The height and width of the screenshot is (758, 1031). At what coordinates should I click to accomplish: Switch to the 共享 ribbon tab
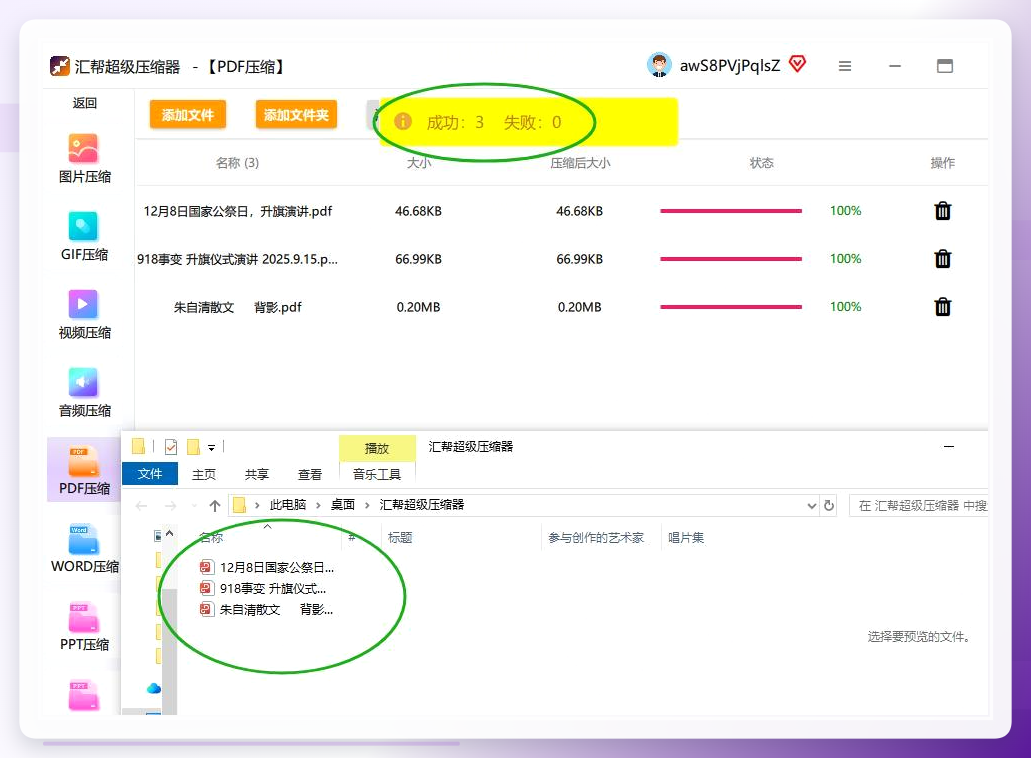(x=256, y=474)
